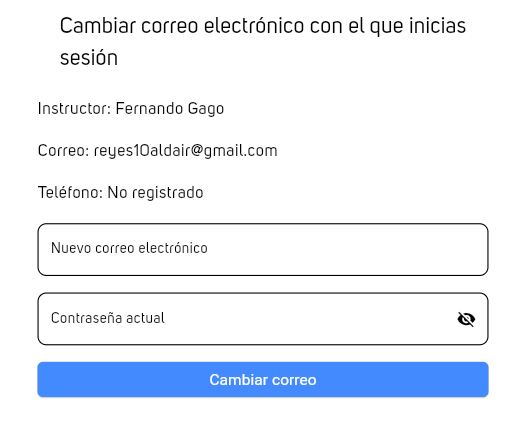
Task: Click the Nuevo correo electrónico placeholder text
Action: coord(129,248)
